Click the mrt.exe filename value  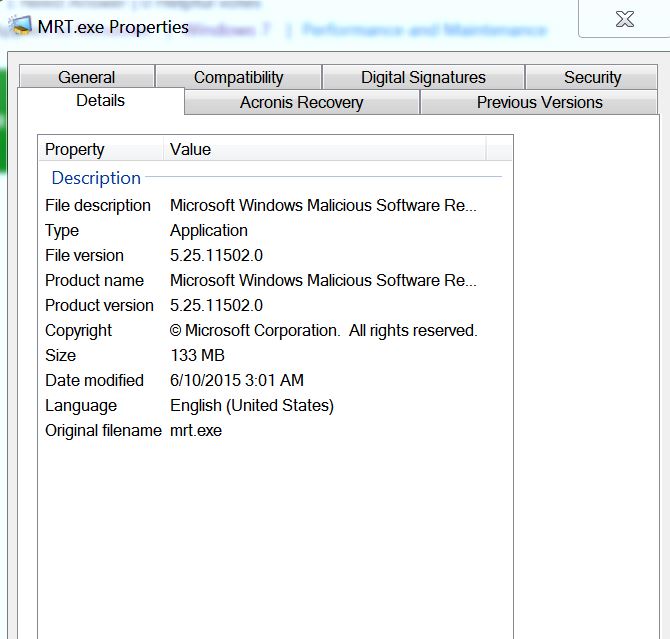(196, 430)
